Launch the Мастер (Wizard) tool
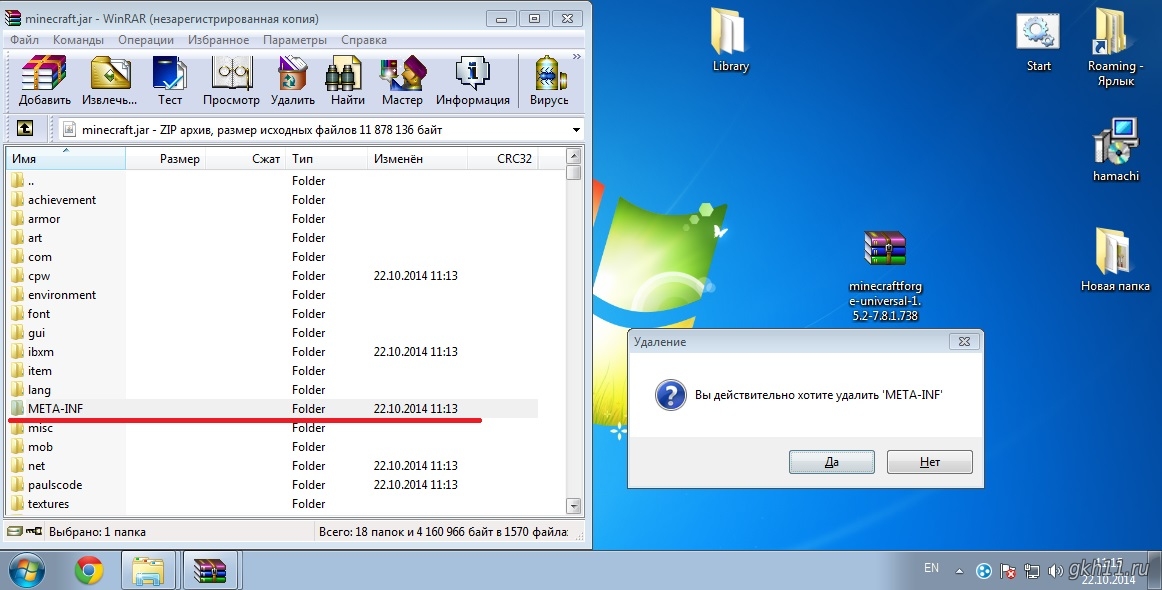Image resolution: width=1162 pixels, height=590 pixels. click(402, 81)
